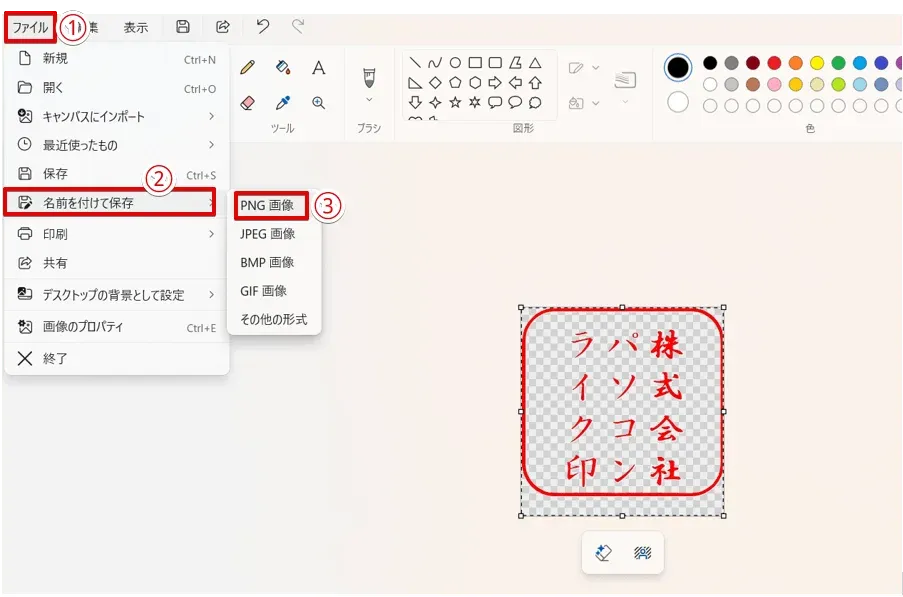Select the Pencil tool
The image size is (903, 597).
coord(247,66)
